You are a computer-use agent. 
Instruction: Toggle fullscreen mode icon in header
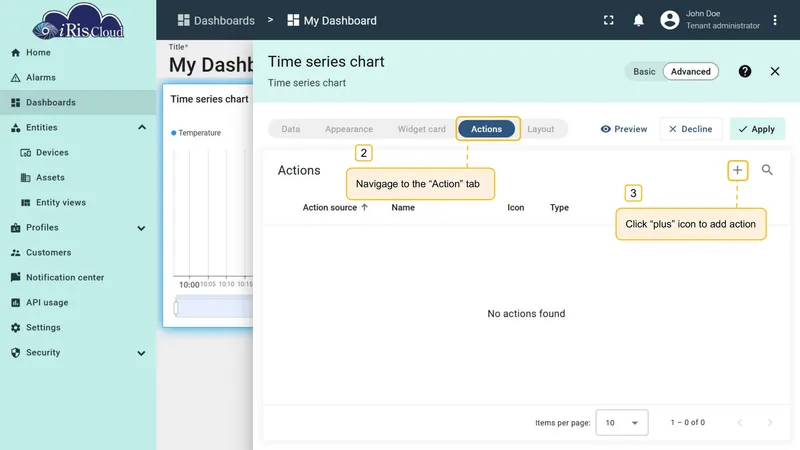point(609,20)
